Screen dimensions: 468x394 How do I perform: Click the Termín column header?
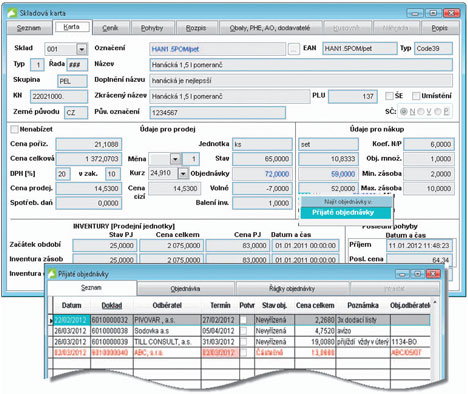point(220,305)
